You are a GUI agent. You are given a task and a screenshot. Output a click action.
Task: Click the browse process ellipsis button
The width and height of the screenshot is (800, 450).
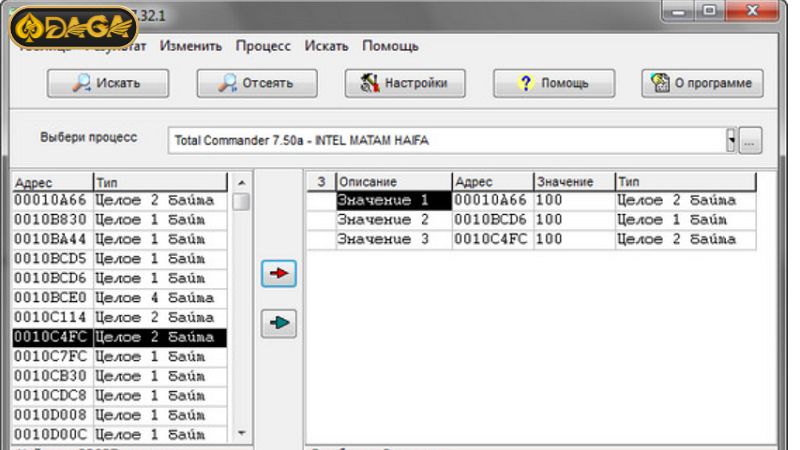(749, 140)
